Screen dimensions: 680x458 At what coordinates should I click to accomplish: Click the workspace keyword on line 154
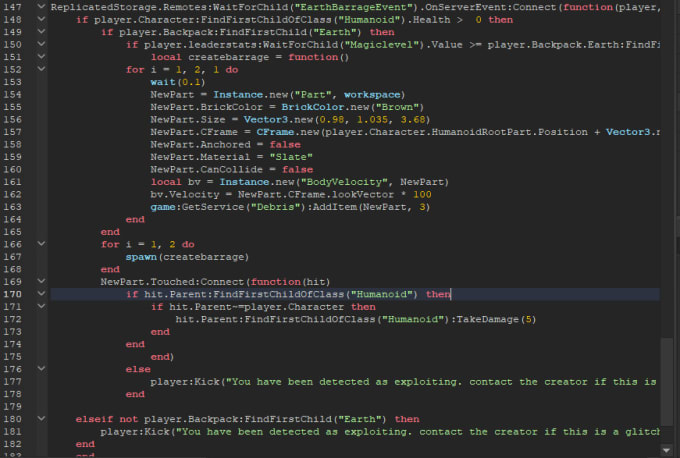point(372,95)
